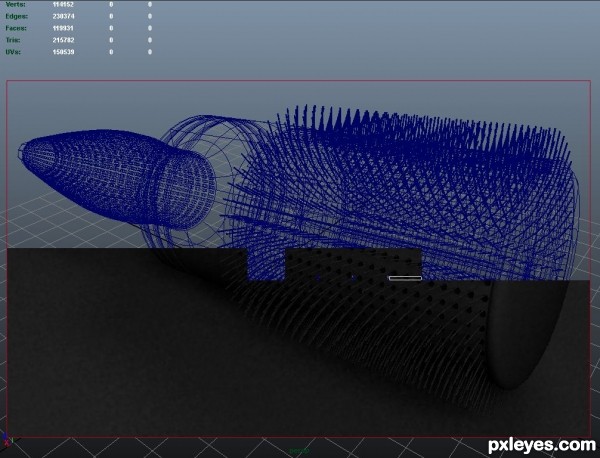Click the "Edges:" heads-up display label
600x458 pixels.
click(16, 16)
